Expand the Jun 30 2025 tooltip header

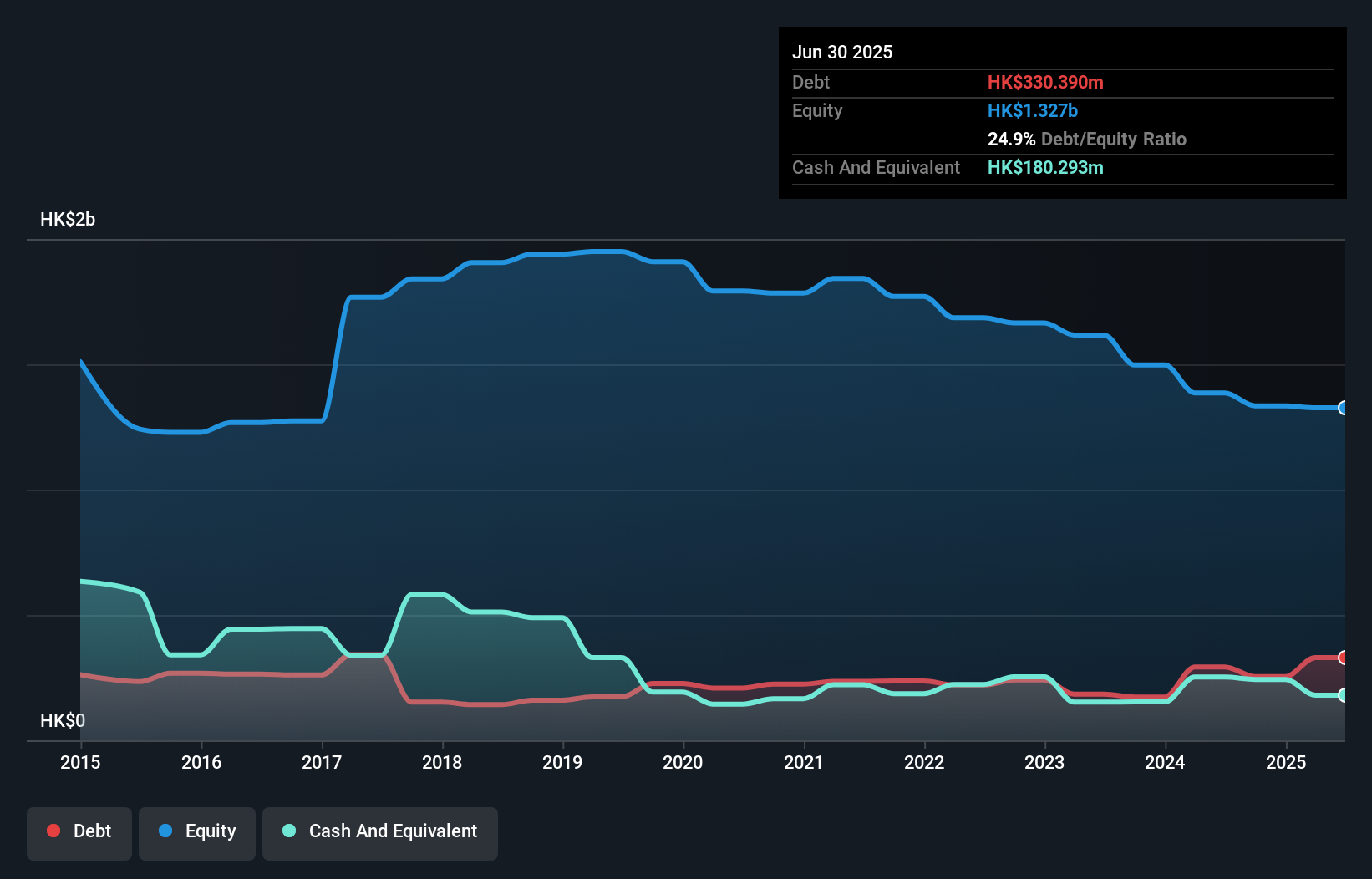point(842,52)
